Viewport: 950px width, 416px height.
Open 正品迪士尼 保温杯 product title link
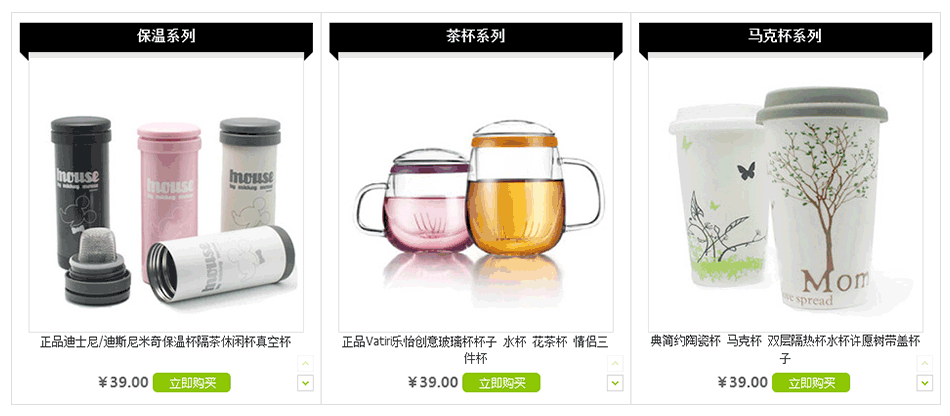[166, 342]
